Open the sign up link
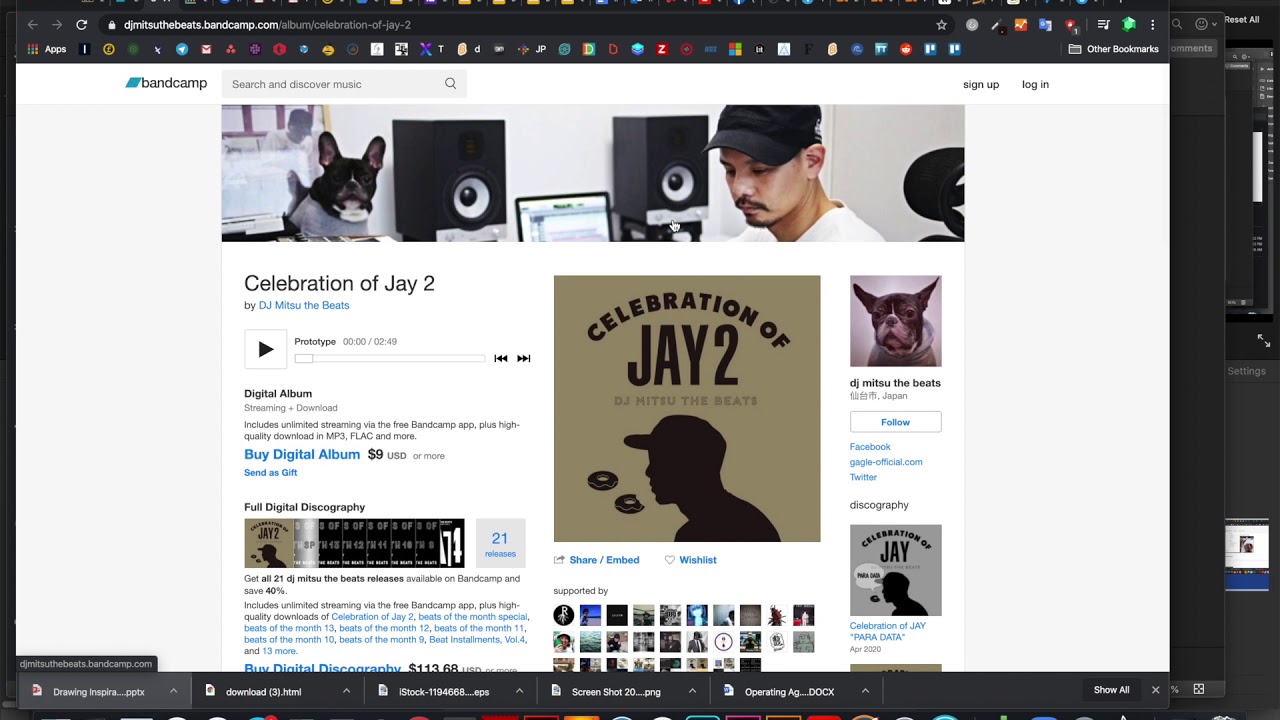The image size is (1280, 720). point(981,84)
